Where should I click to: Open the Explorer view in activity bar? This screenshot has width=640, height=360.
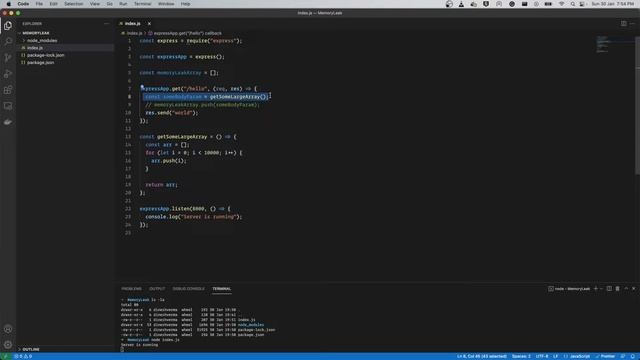(8, 26)
